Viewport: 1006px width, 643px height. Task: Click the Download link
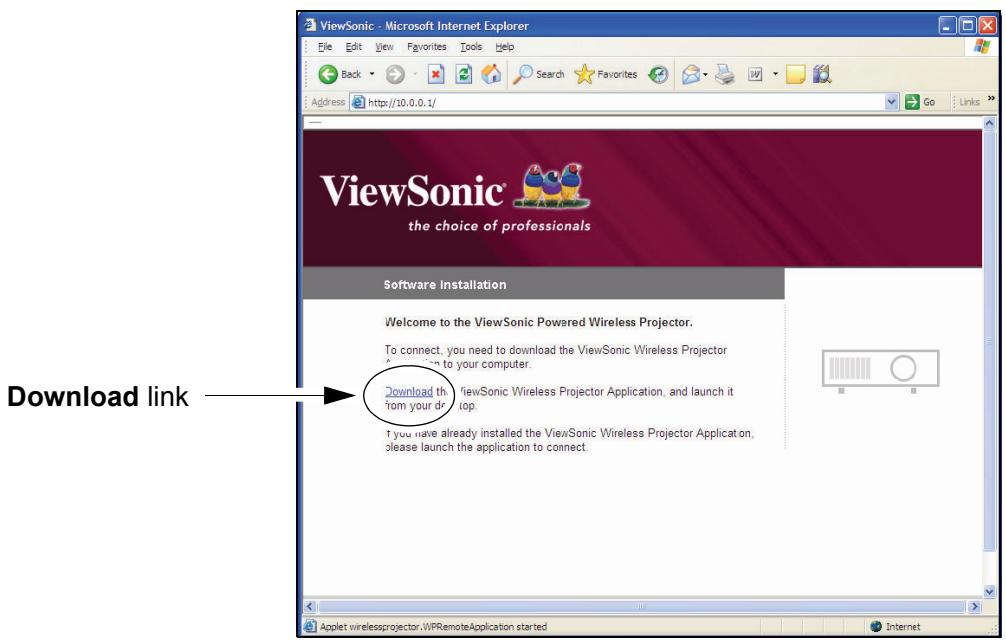click(409, 391)
